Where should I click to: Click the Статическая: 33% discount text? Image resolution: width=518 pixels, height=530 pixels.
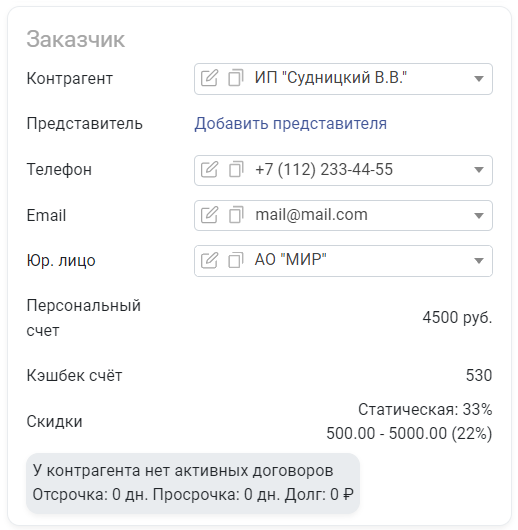point(425,409)
